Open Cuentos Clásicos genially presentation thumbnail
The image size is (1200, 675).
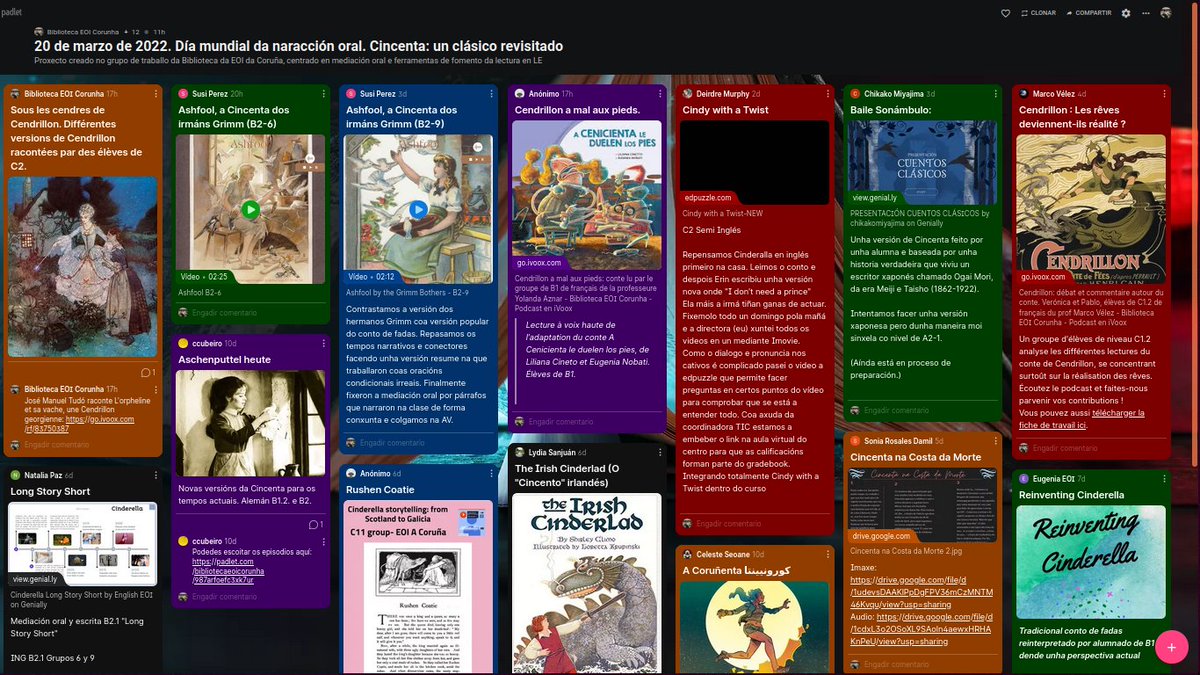pos(922,162)
